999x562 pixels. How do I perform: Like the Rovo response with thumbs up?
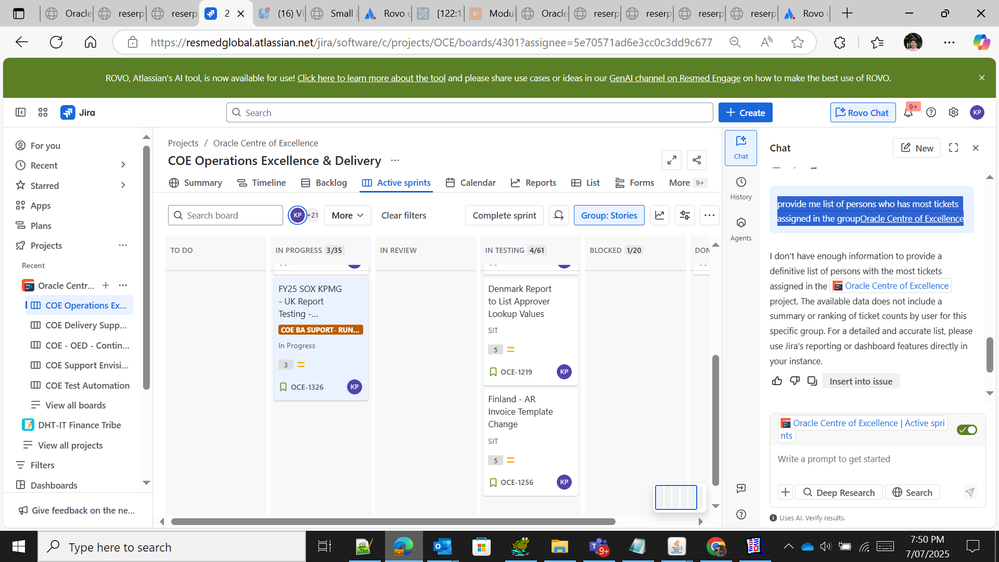click(x=777, y=381)
